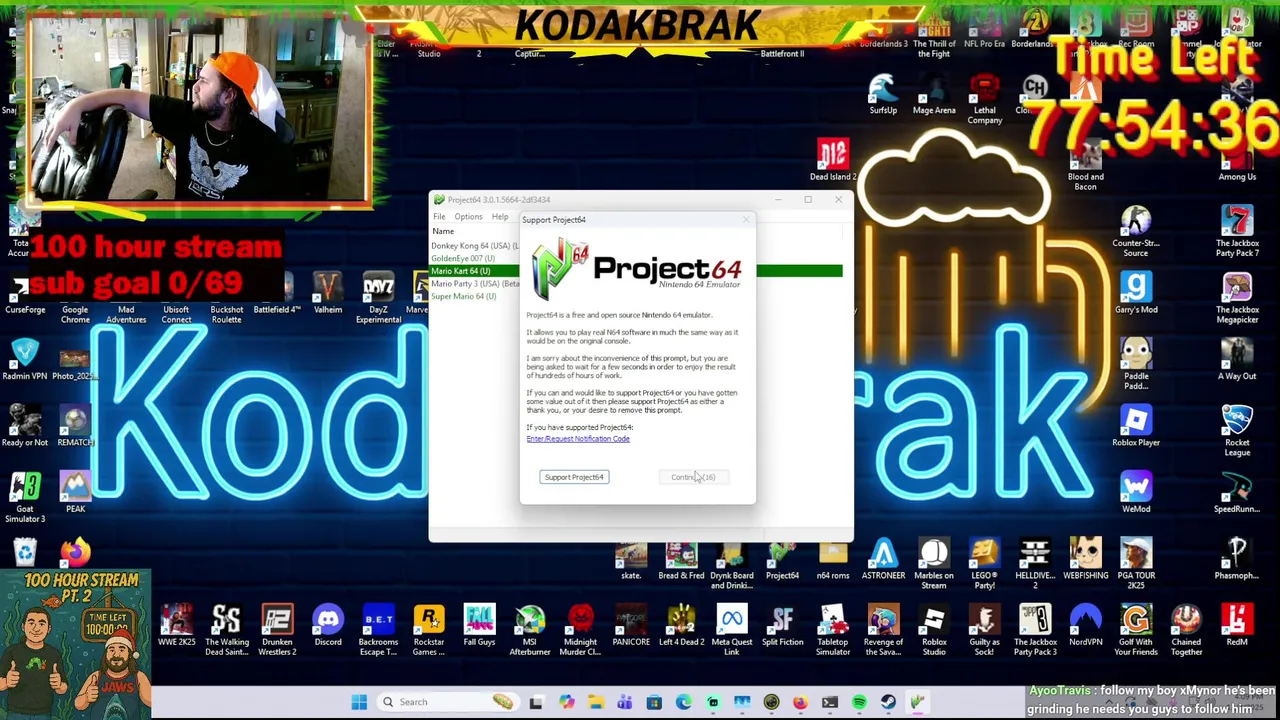
Task: Open Discord desktop icon
Action: 328,628
